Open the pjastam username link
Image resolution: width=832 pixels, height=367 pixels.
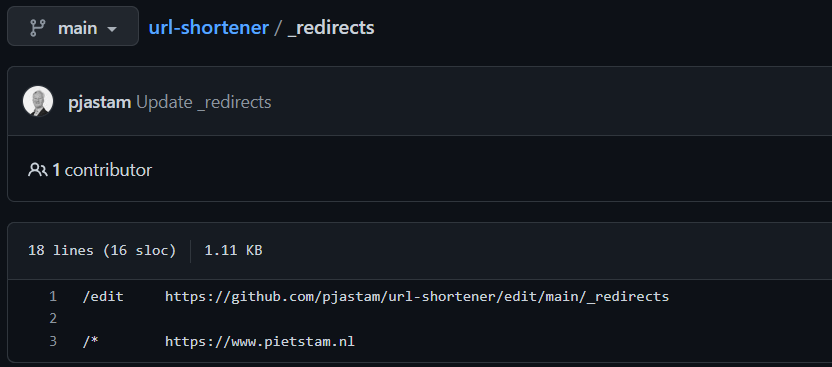[100, 102]
